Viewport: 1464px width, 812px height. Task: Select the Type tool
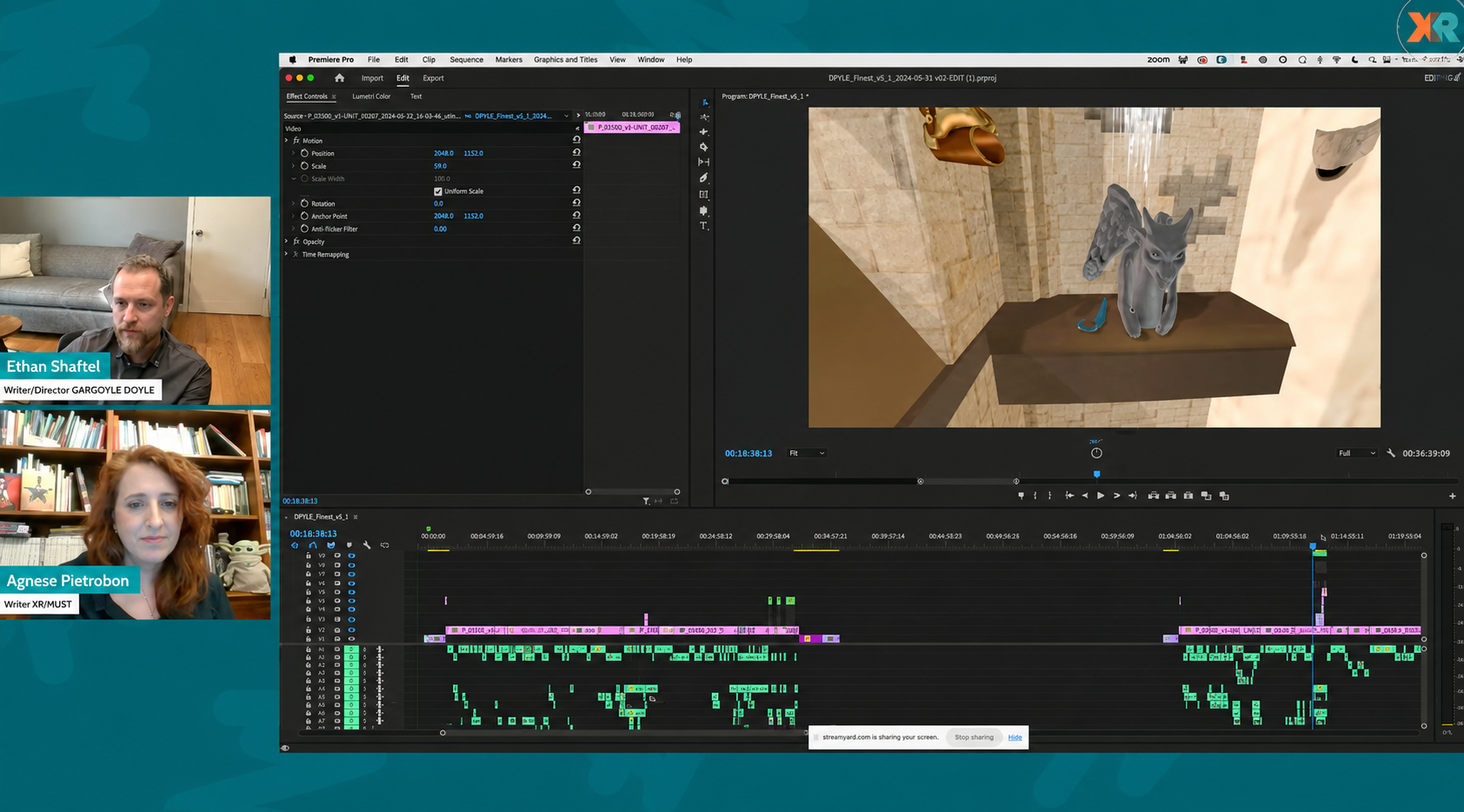pyautogui.click(x=704, y=226)
